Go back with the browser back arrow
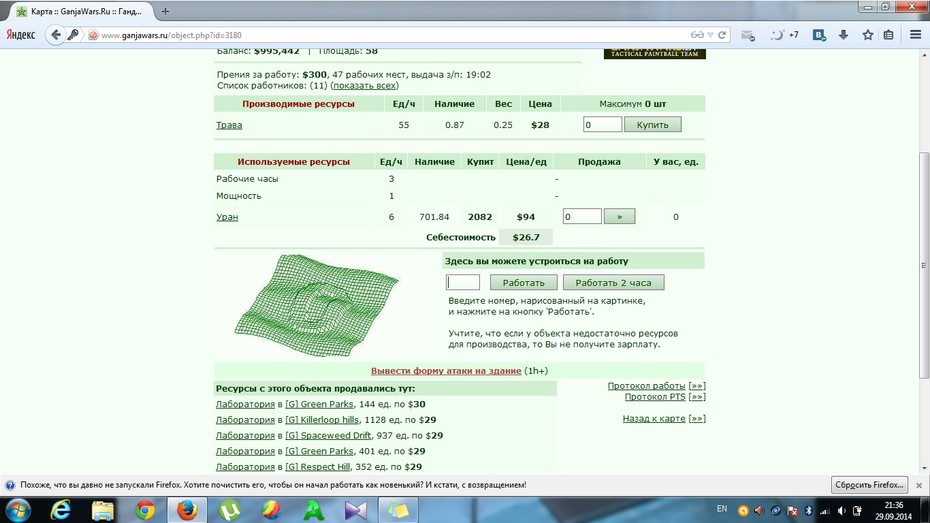The height and width of the screenshot is (523, 930). pos(56,34)
